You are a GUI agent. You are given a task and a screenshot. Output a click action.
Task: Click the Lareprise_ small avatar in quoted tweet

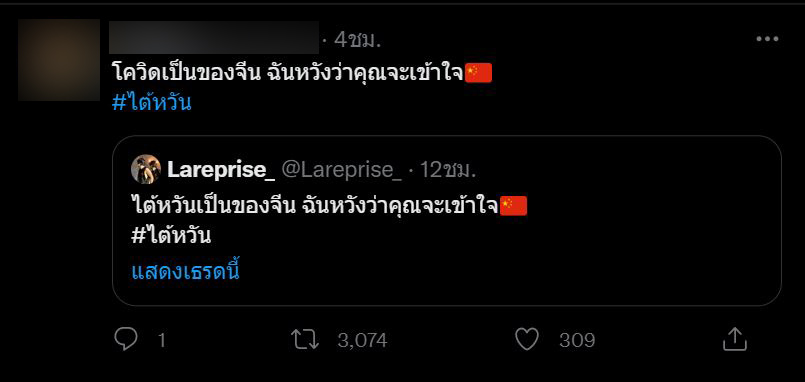(x=146, y=169)
